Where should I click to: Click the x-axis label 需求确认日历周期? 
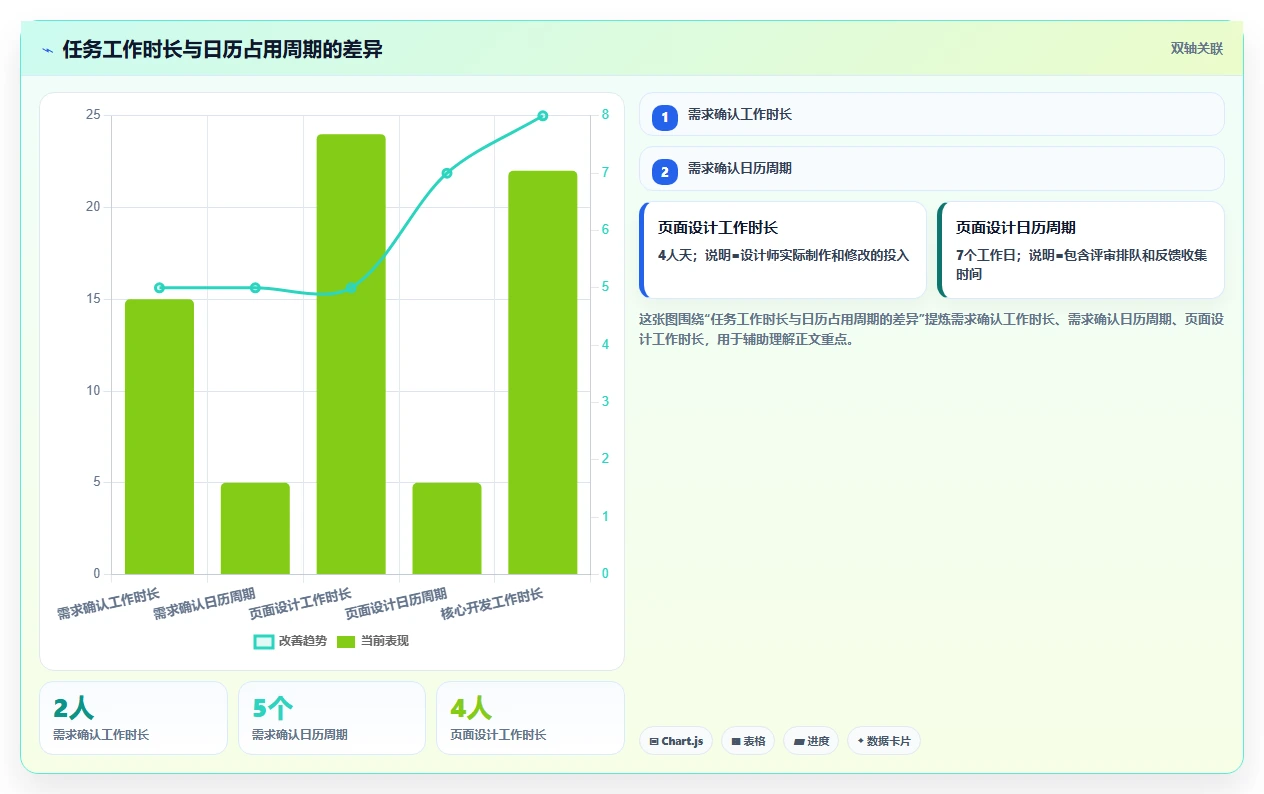click(x=204, y=604)
